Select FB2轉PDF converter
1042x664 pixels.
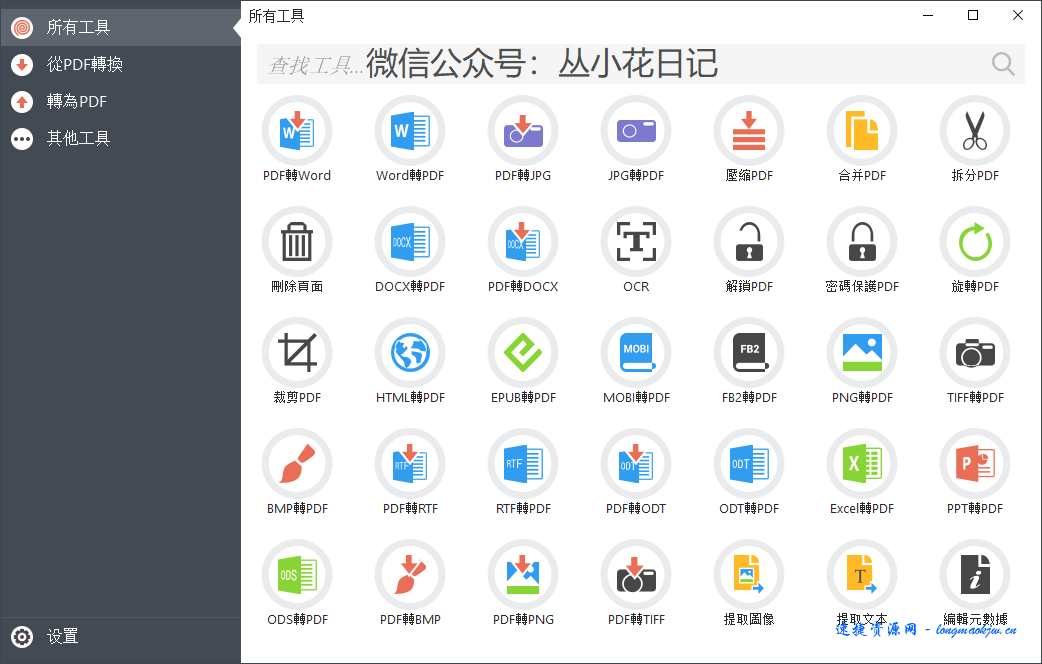click(749, 353)
